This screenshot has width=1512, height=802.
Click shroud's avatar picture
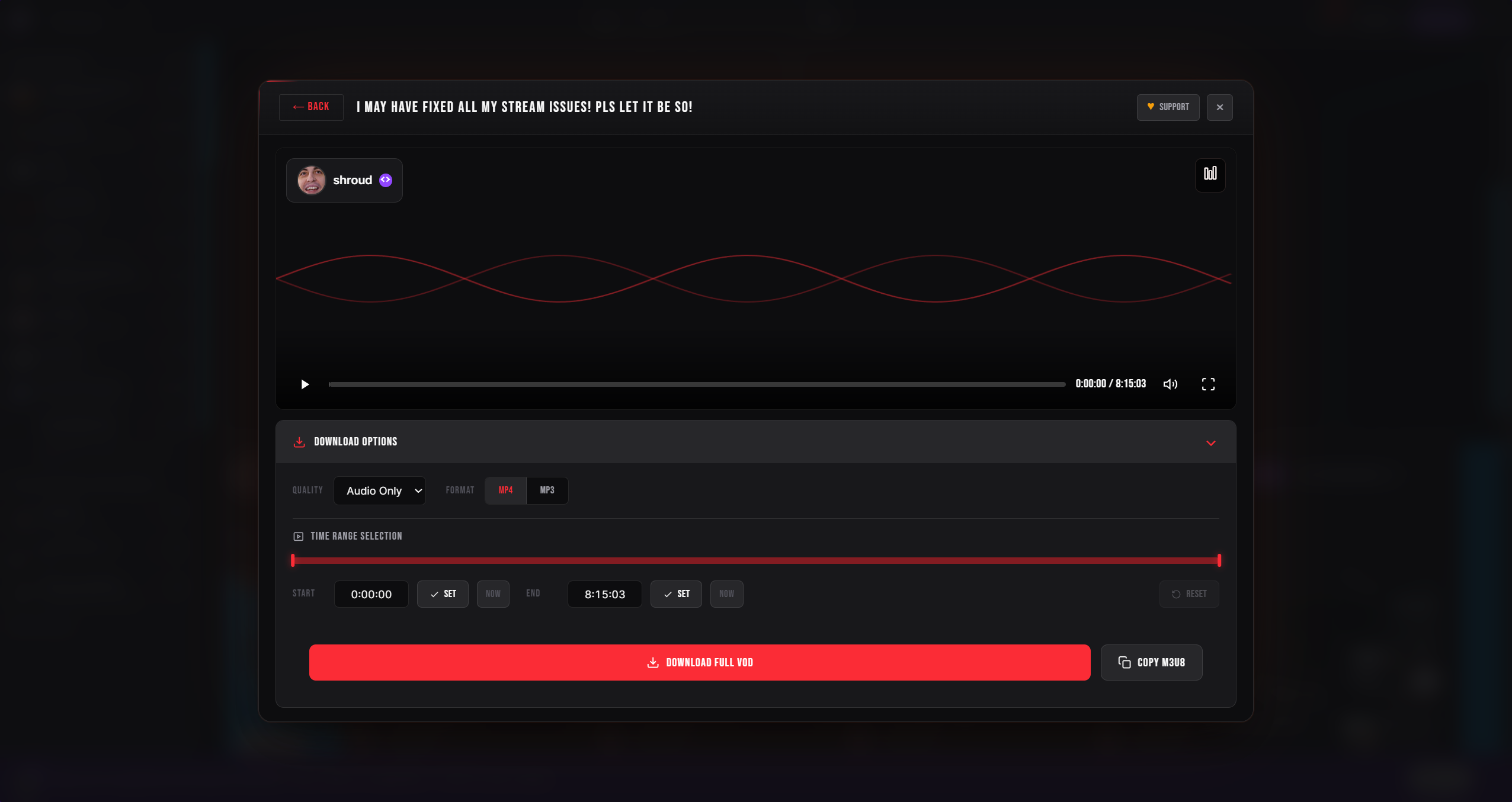coord(311,180)
